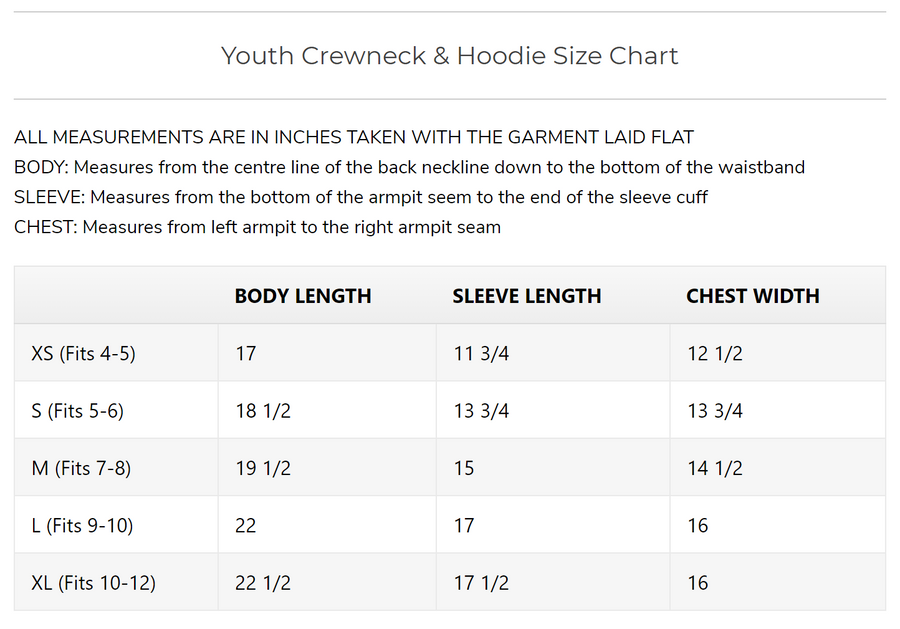Select the BODY LENGTH column header
Viewport: 900px width, 629px height.
coord(303,296)
